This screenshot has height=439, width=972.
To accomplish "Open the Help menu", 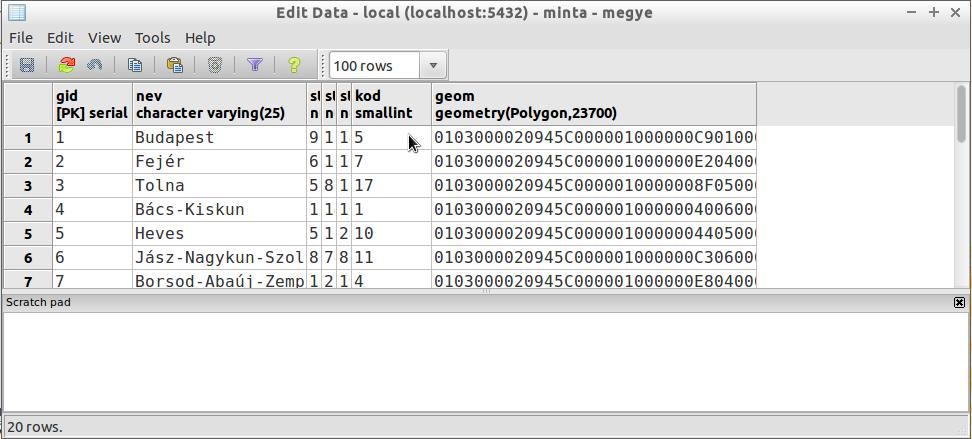I will tap(200, 38).
